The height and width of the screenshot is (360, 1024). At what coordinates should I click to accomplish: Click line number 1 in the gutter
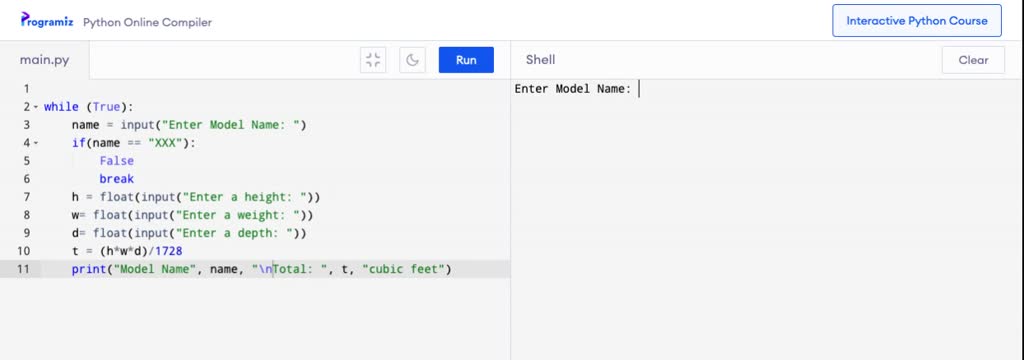point(26,89)
